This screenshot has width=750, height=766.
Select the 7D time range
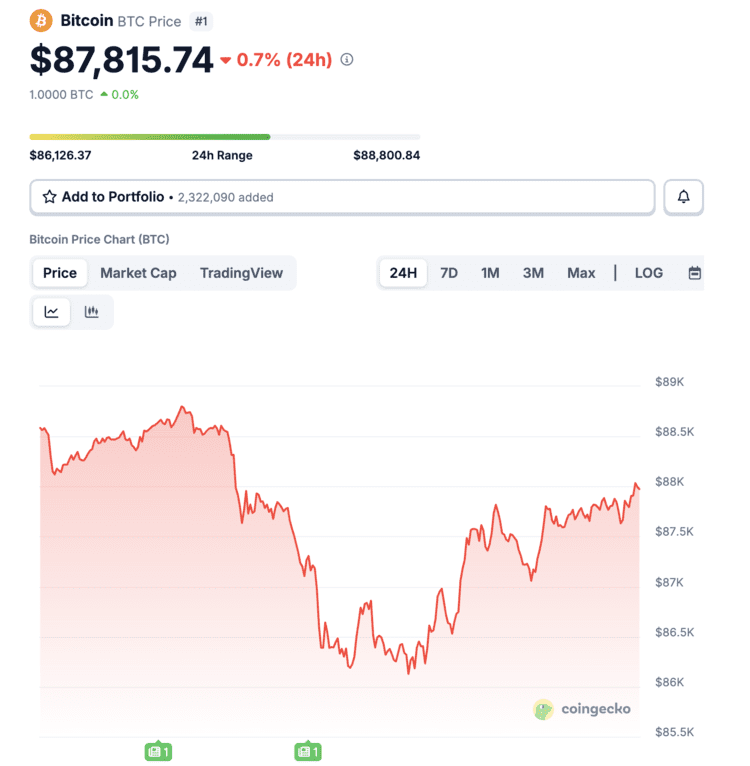coord(449,273)
